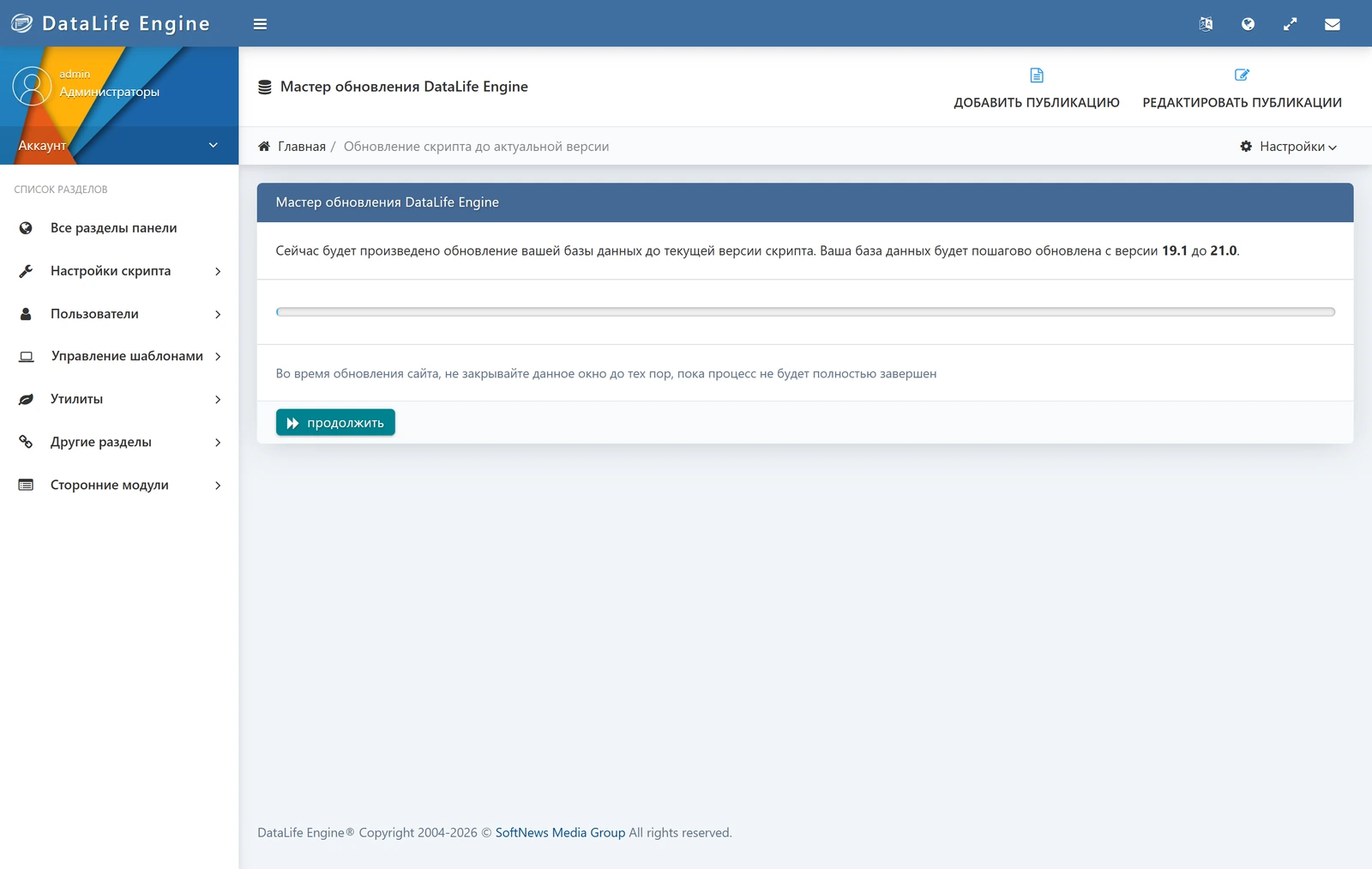The image size is (1372, 869).
Task: Toggle fullscreen mode with the arrows icon
Action: click(1290, 24)
